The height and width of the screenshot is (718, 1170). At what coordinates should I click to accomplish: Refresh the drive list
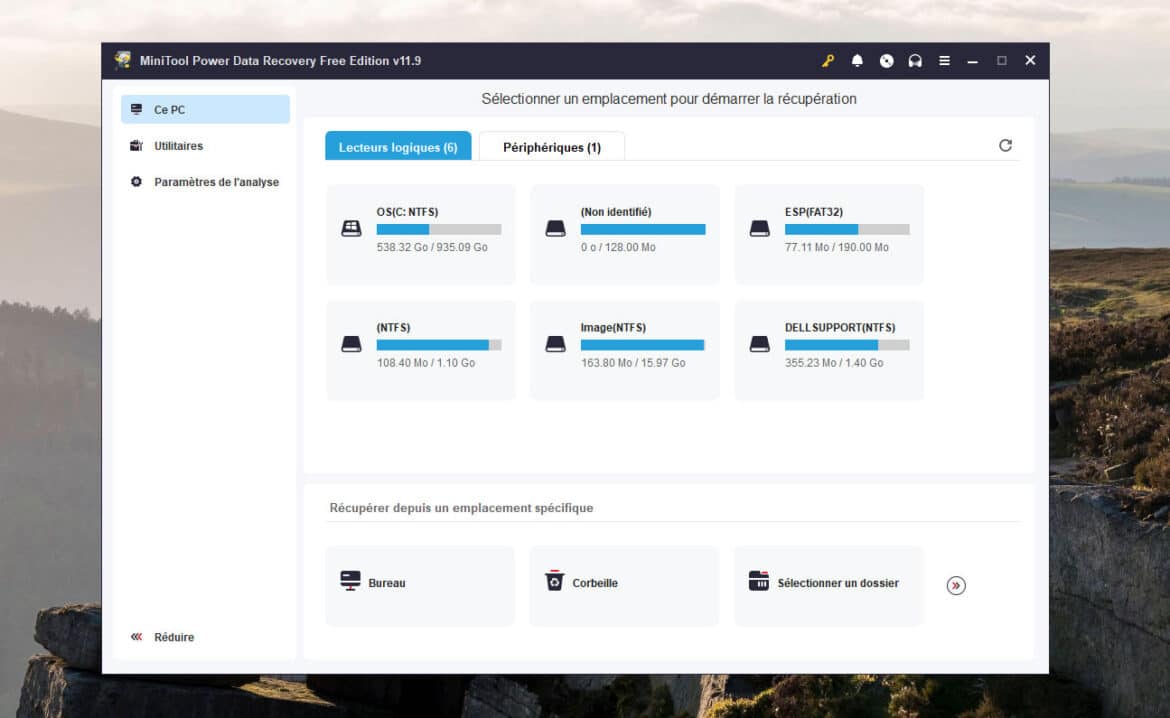pyautogui.click(x=1005, y=146)
